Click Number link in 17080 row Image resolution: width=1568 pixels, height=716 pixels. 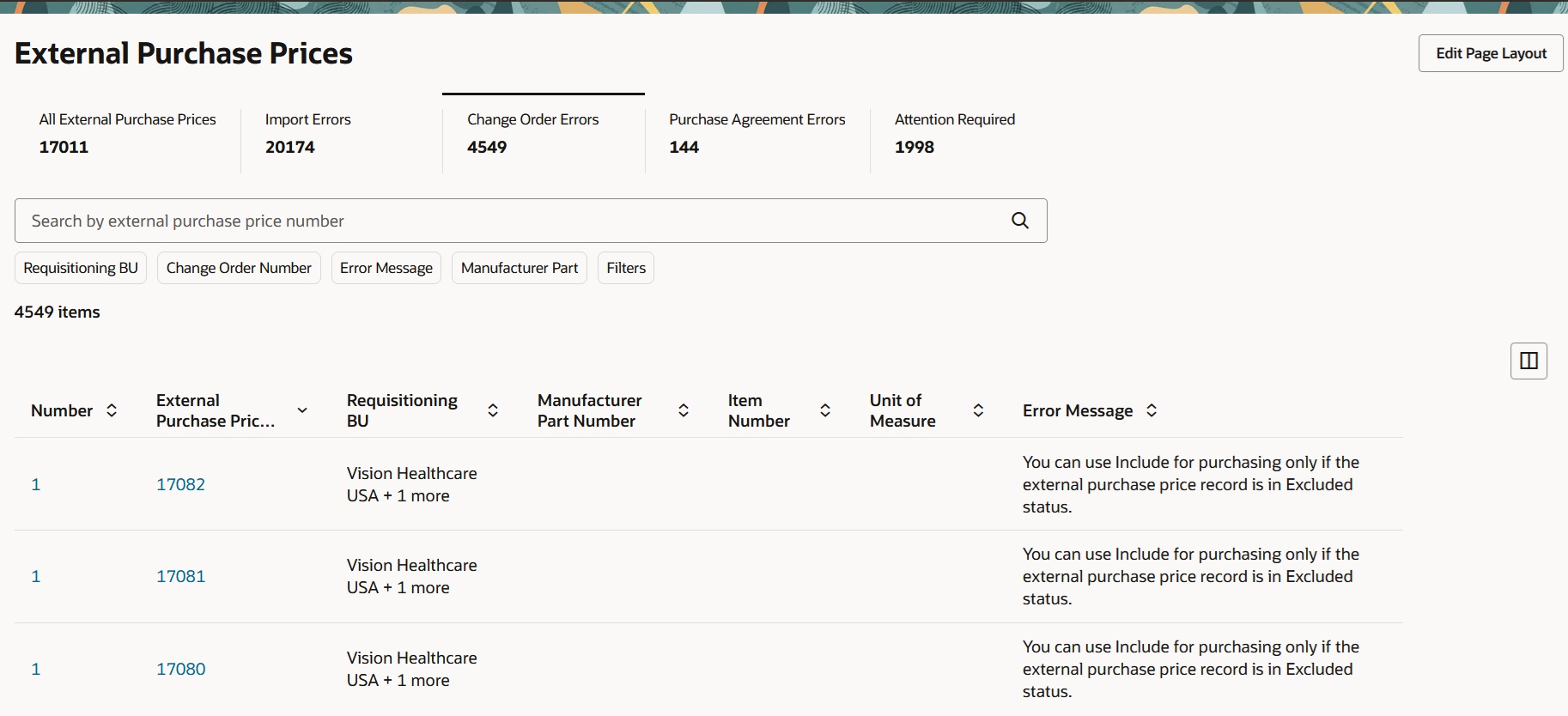click(x=36, y=669)
